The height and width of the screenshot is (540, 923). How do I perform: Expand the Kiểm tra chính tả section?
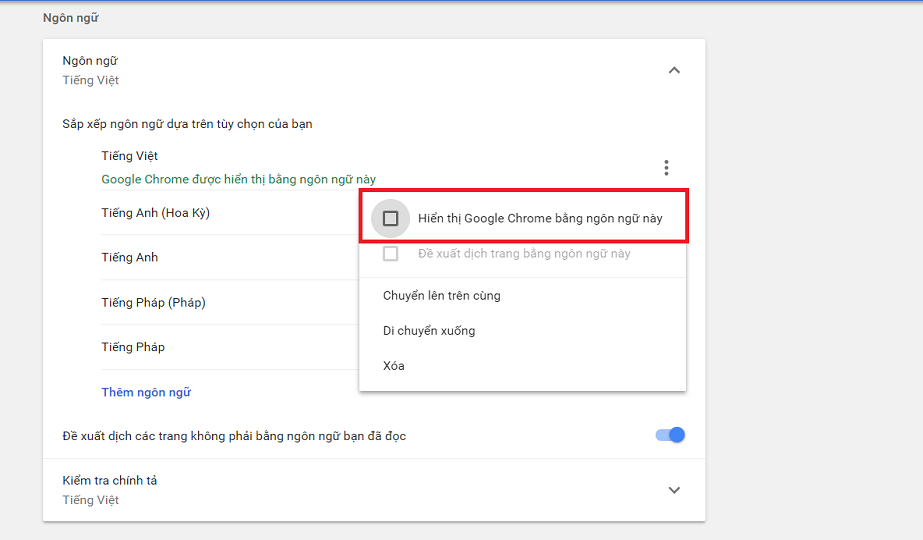tap(675, 490)
